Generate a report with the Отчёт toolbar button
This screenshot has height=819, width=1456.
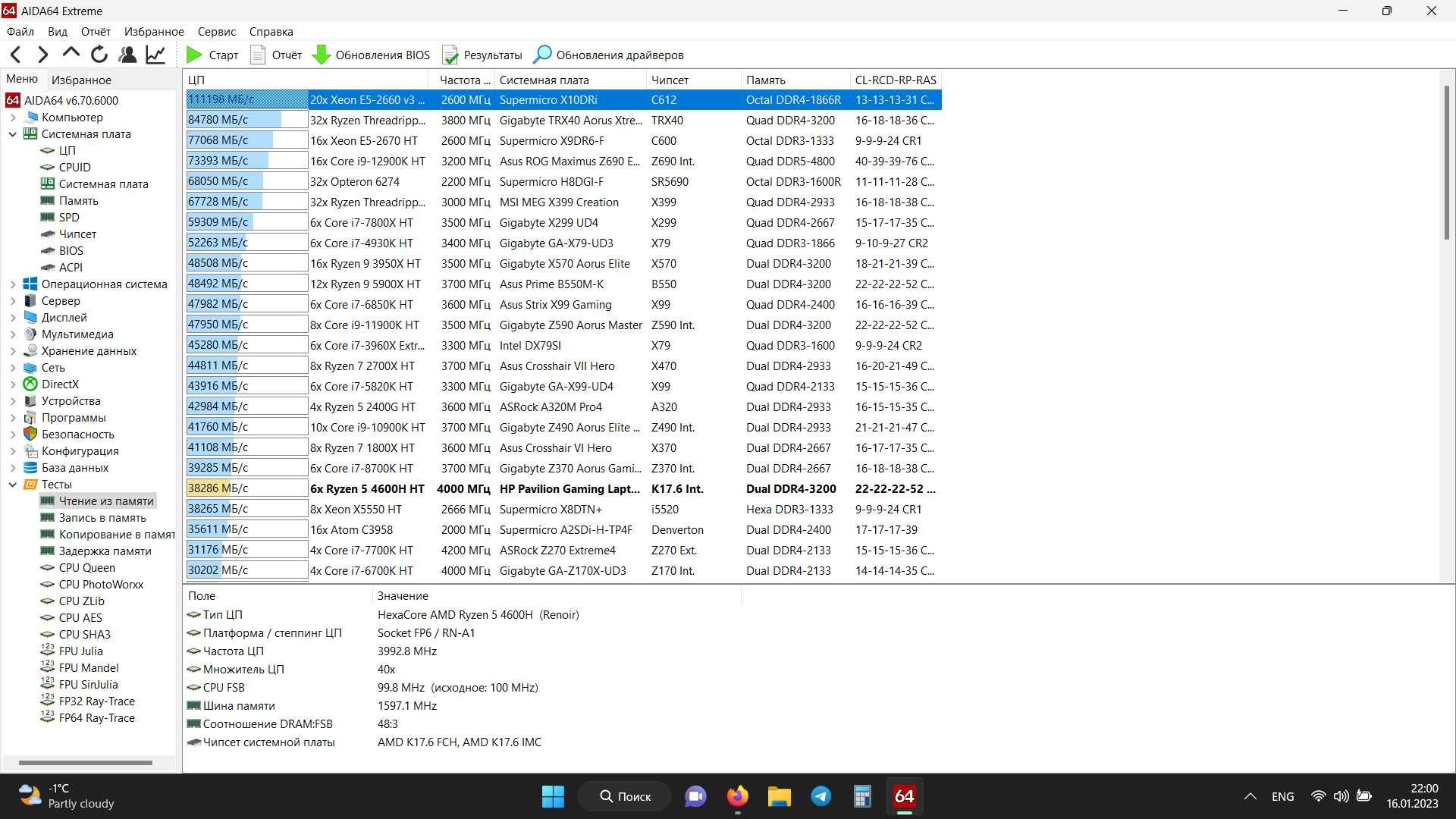tap(276, 55)
